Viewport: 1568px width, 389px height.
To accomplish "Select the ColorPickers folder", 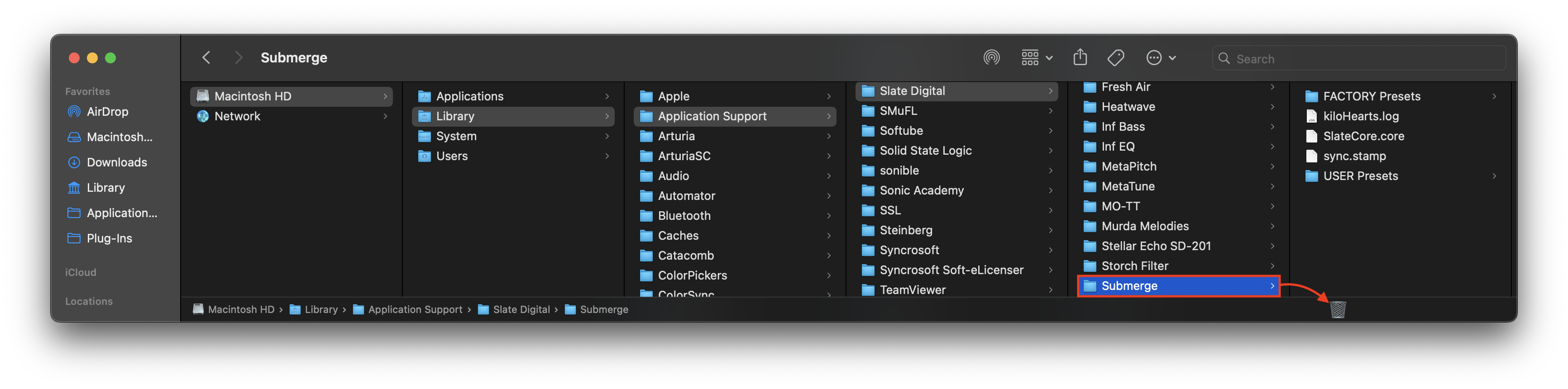I will tap(735, 275).
